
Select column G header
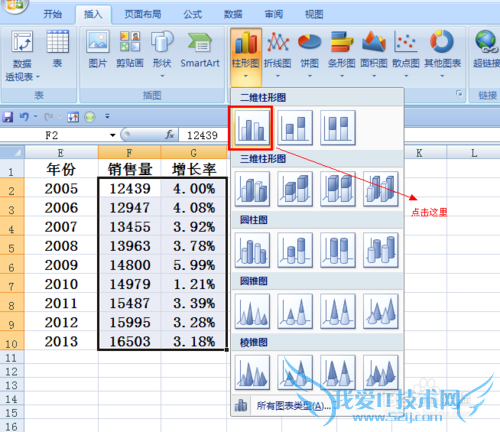[x=194, y=153]
